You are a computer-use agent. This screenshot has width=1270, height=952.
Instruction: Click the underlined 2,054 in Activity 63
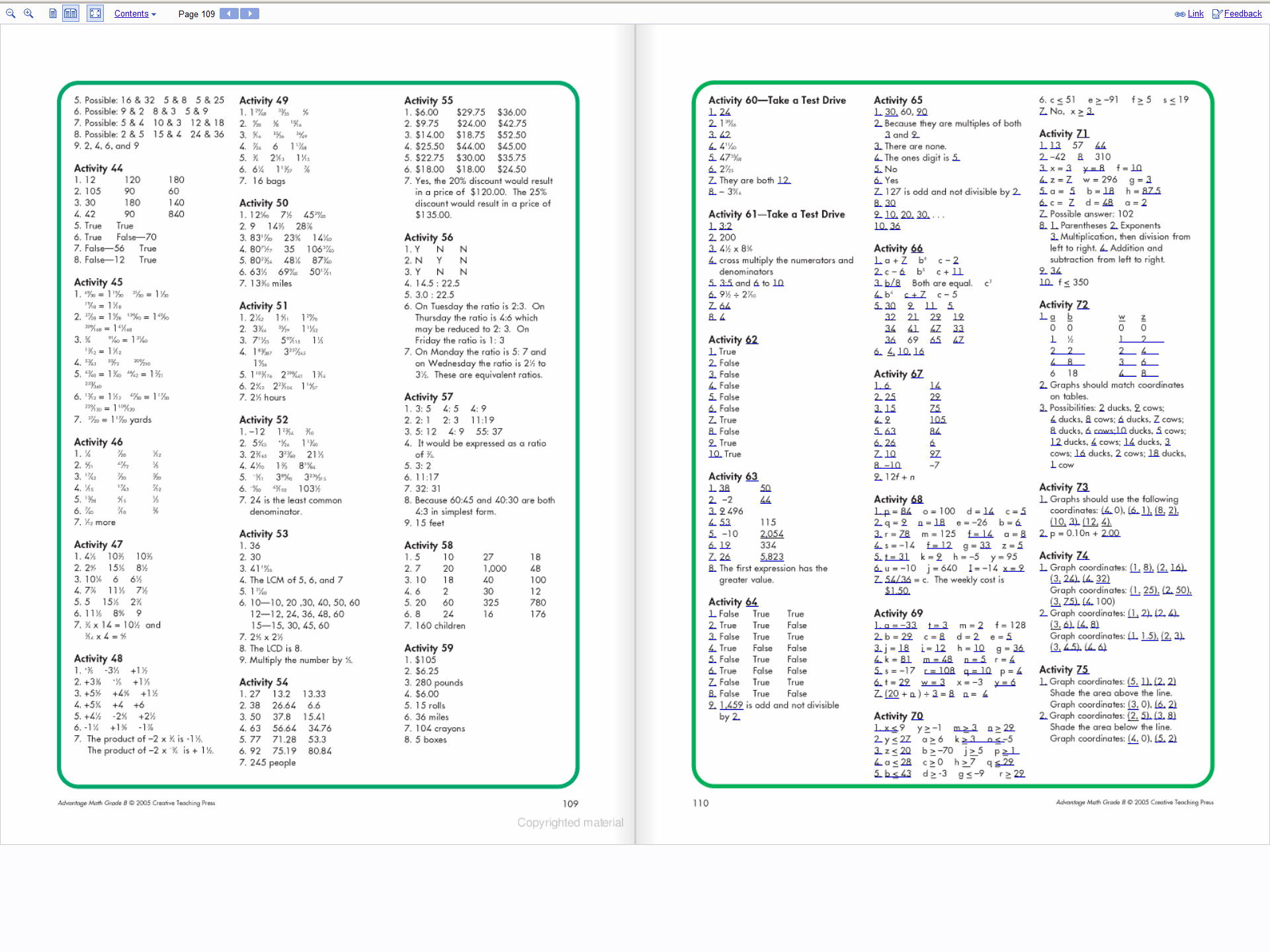(x=771, y=534)
